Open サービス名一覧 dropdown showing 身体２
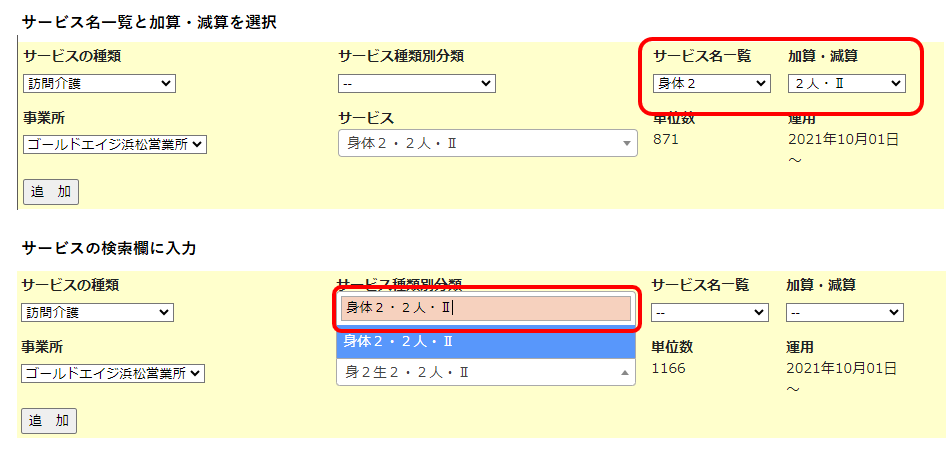The image size is (946, 452). [710, 83]
